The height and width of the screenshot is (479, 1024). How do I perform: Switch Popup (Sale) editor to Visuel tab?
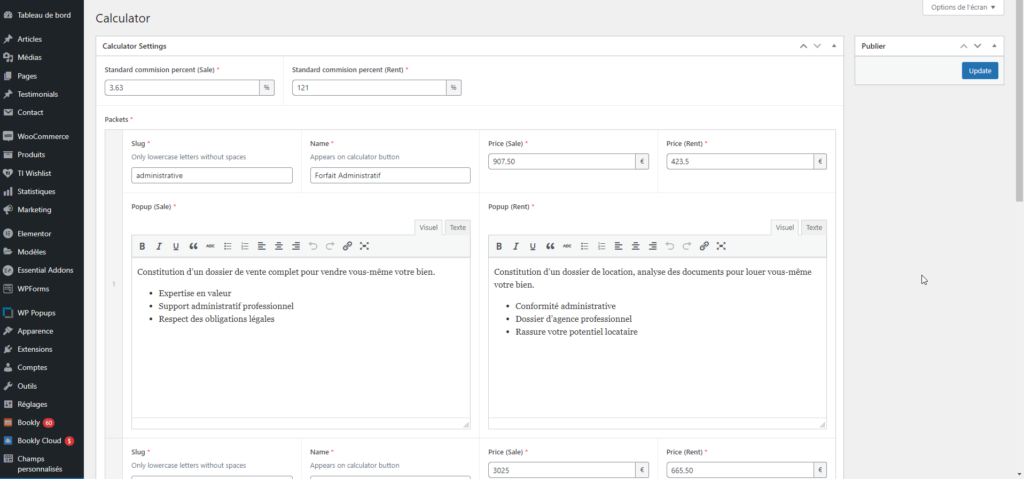point(428,227)
